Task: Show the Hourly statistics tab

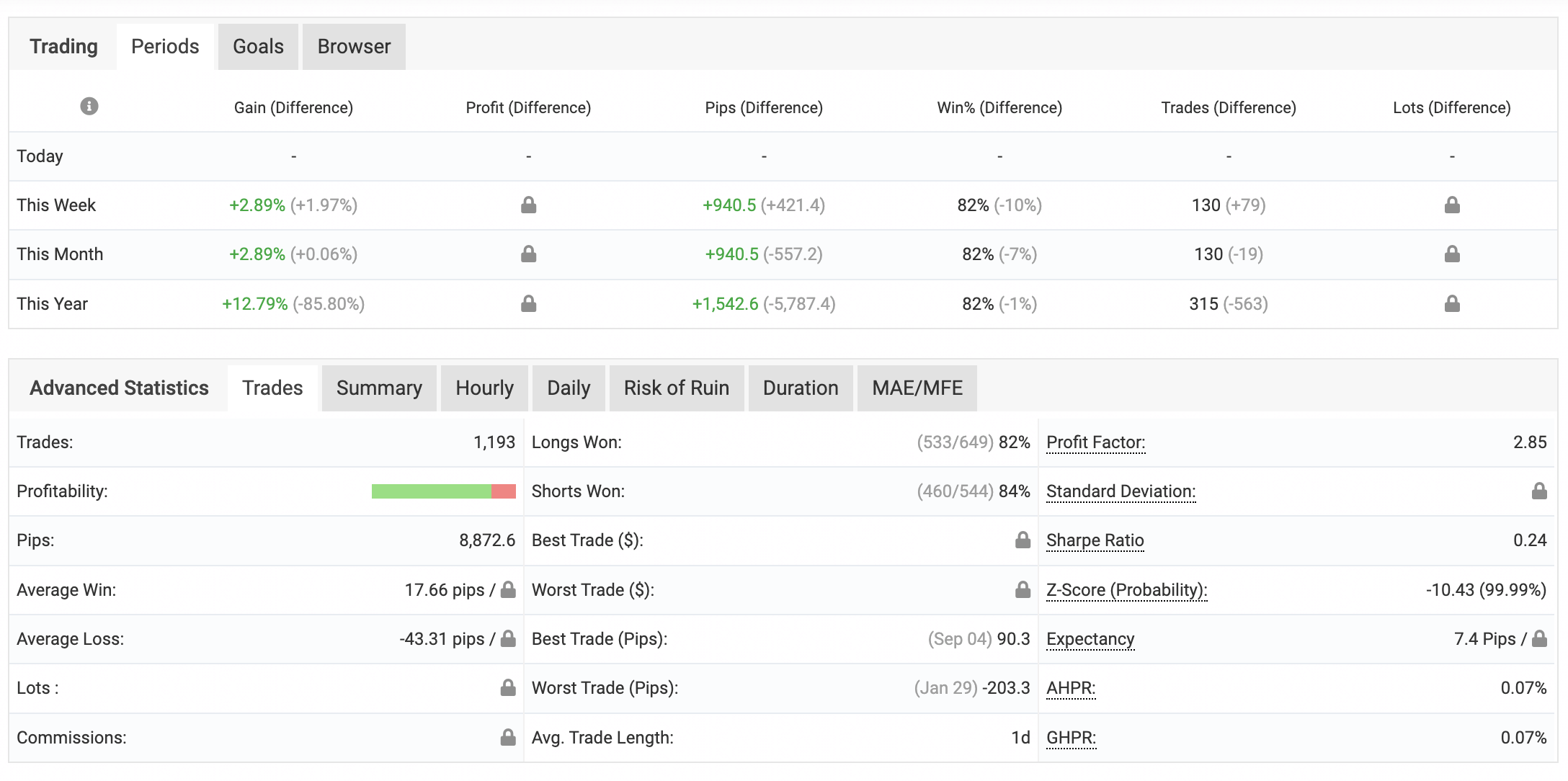Action: (x=484, y=388)
